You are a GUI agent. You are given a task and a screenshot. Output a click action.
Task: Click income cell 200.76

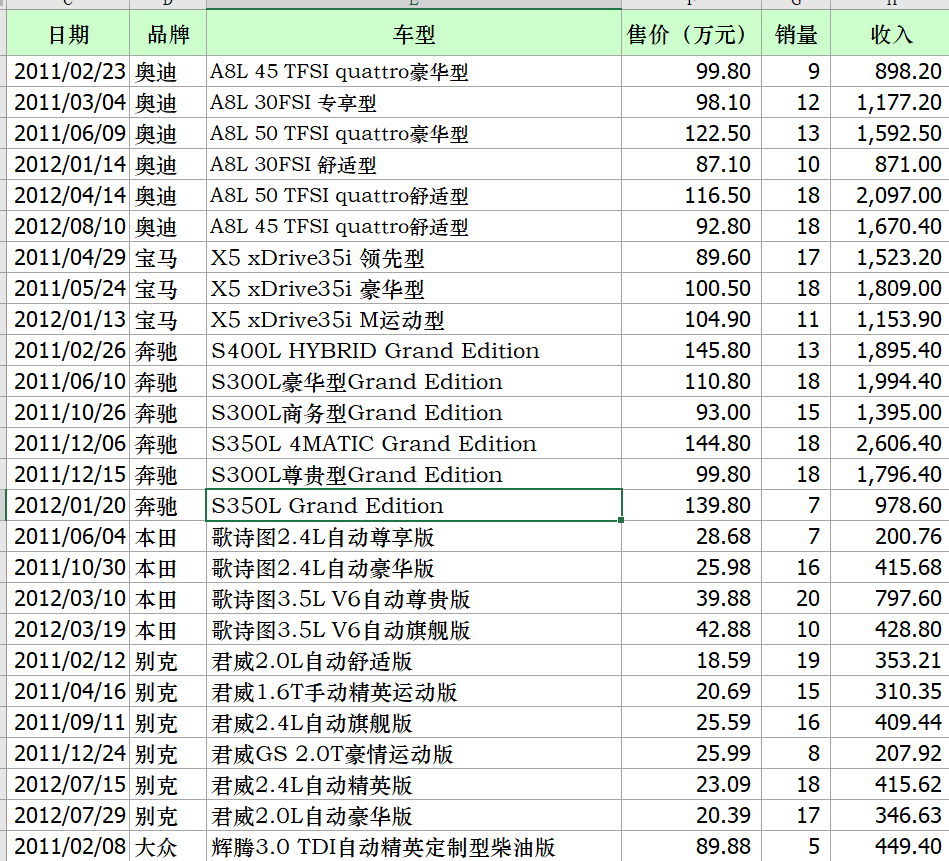(x=890, y=537)
